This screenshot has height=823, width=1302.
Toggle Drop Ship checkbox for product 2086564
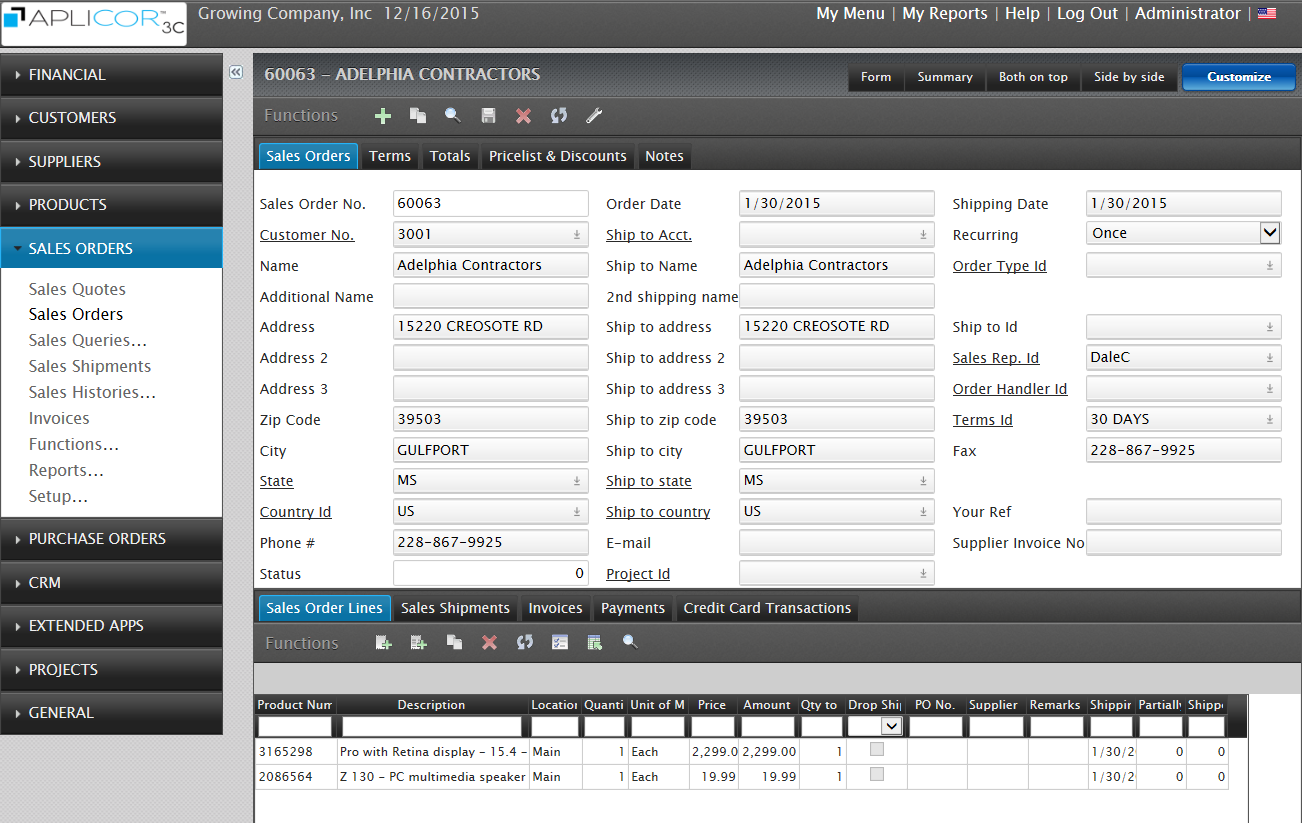click(877, 774)
